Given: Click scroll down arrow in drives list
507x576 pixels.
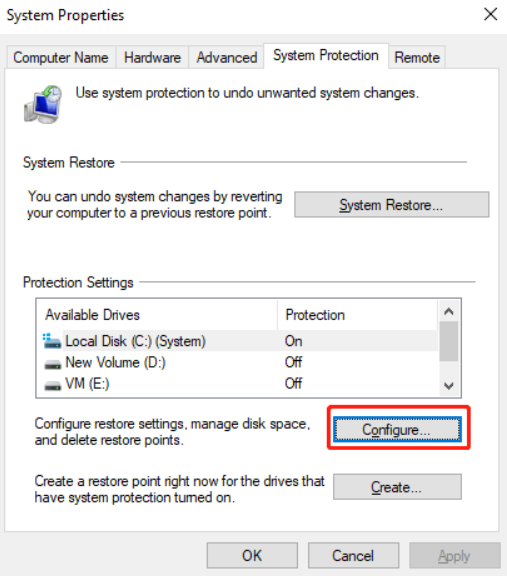Looking at the screenshot, I should (x=449, y=386).
